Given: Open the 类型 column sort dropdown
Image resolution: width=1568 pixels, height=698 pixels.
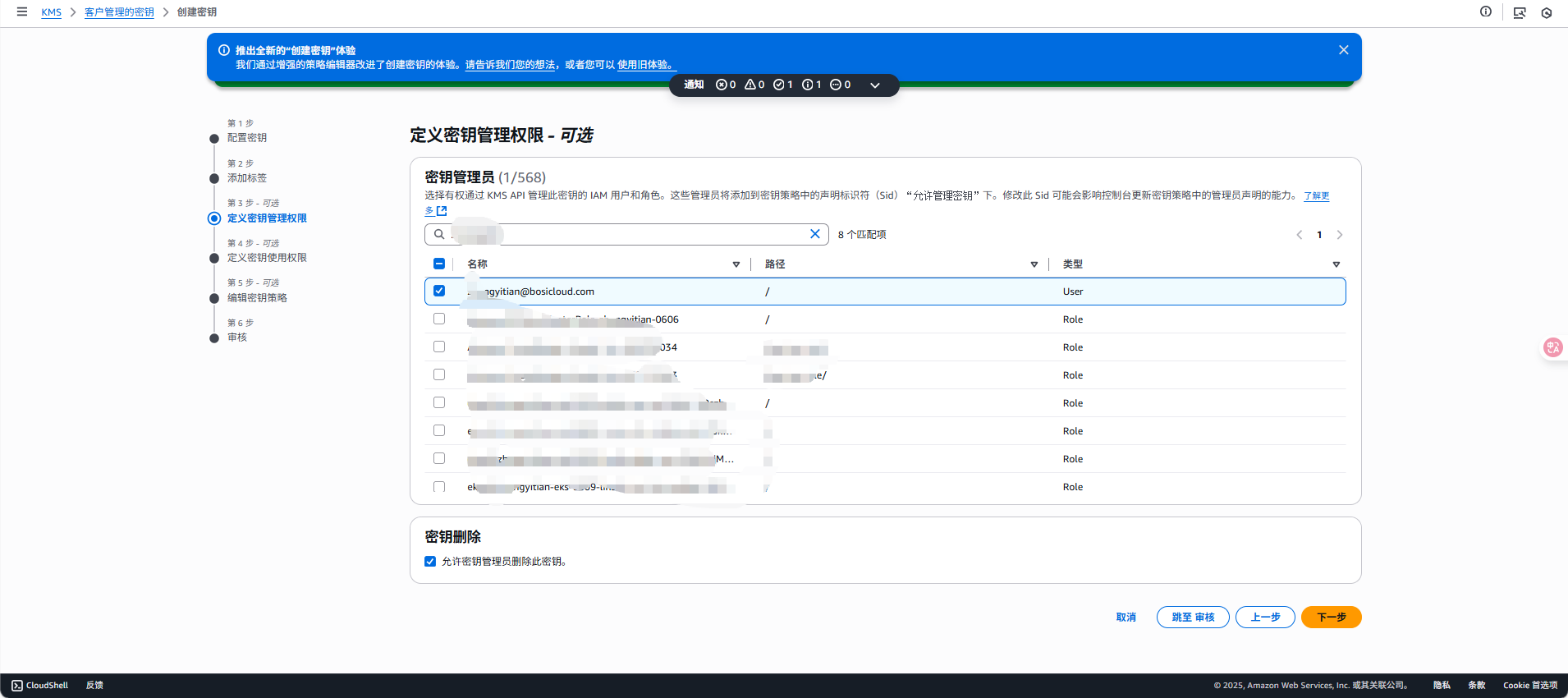Looking at the screenshot, I should coord(1336,264).
